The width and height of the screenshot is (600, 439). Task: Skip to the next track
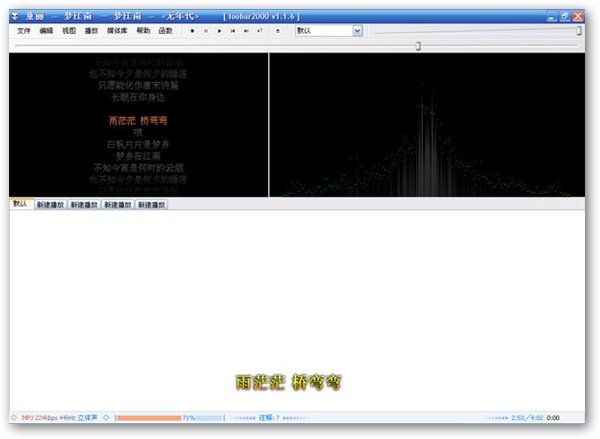pos(246,31)
